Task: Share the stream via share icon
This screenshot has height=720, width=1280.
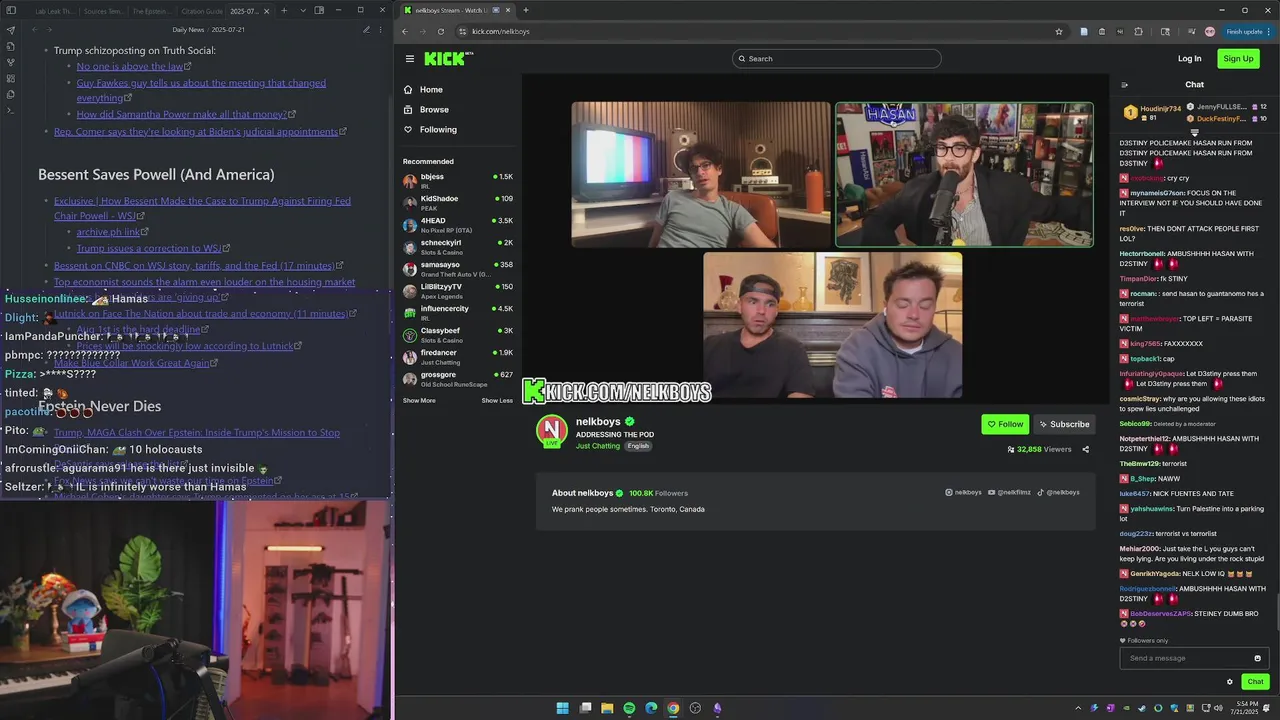Action: [x=1085, y=450]
